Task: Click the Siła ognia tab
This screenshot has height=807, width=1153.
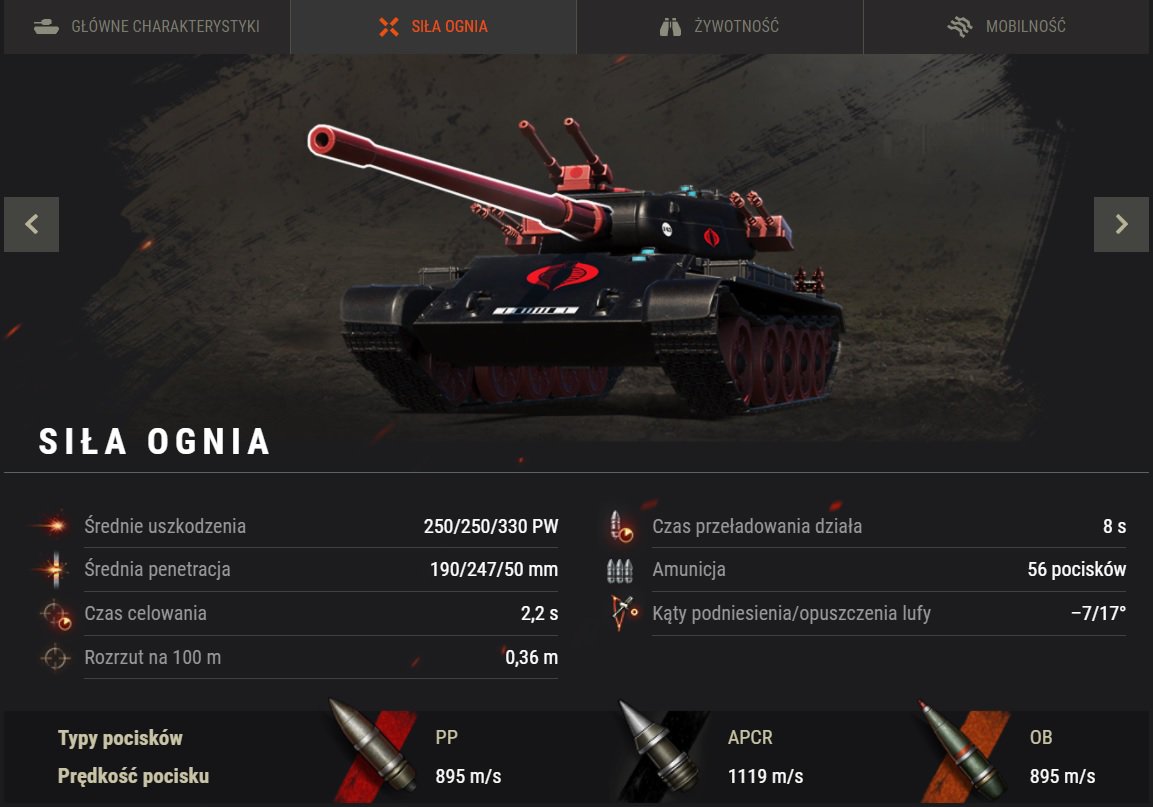Action: pos(433,26)
